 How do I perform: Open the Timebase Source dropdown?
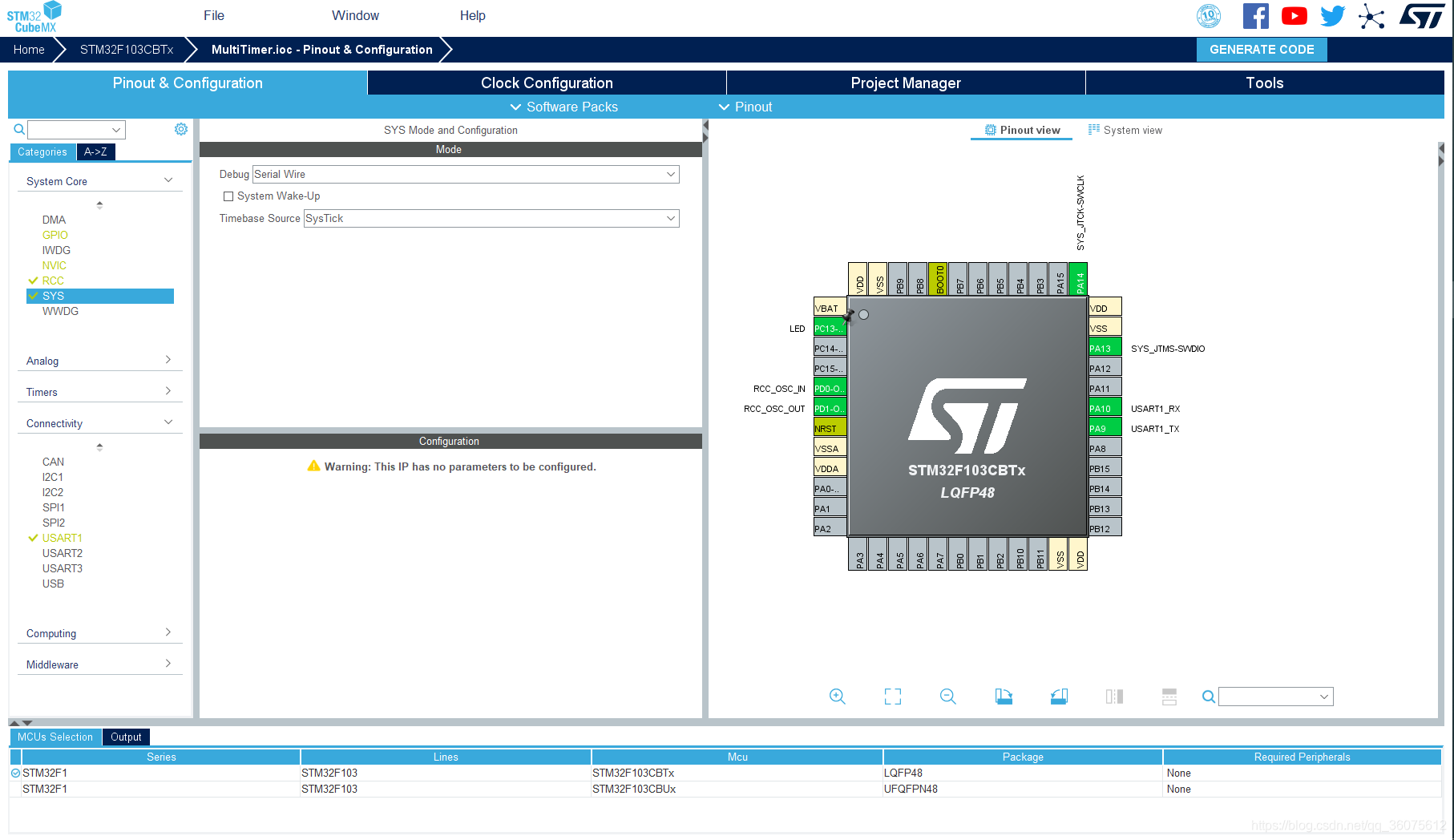[672, 218]
